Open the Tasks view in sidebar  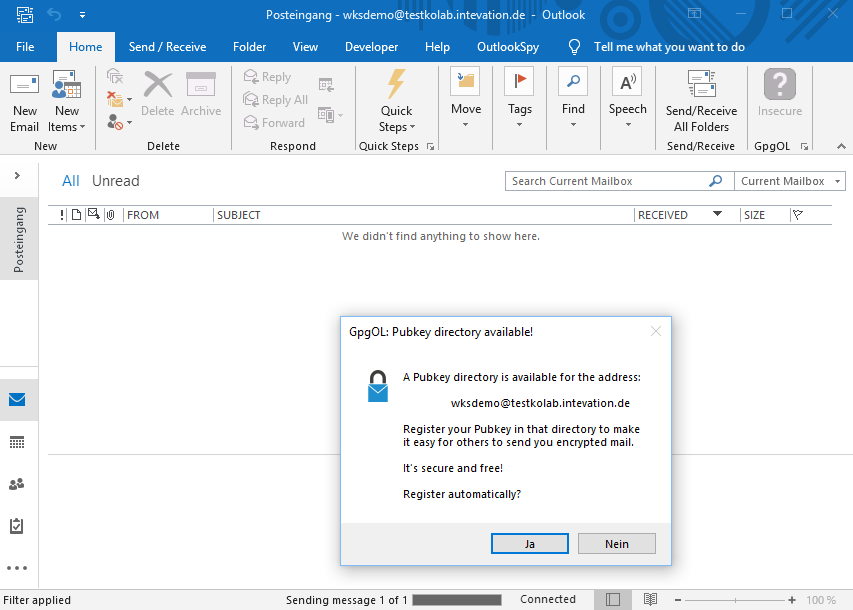coord(17,526)
